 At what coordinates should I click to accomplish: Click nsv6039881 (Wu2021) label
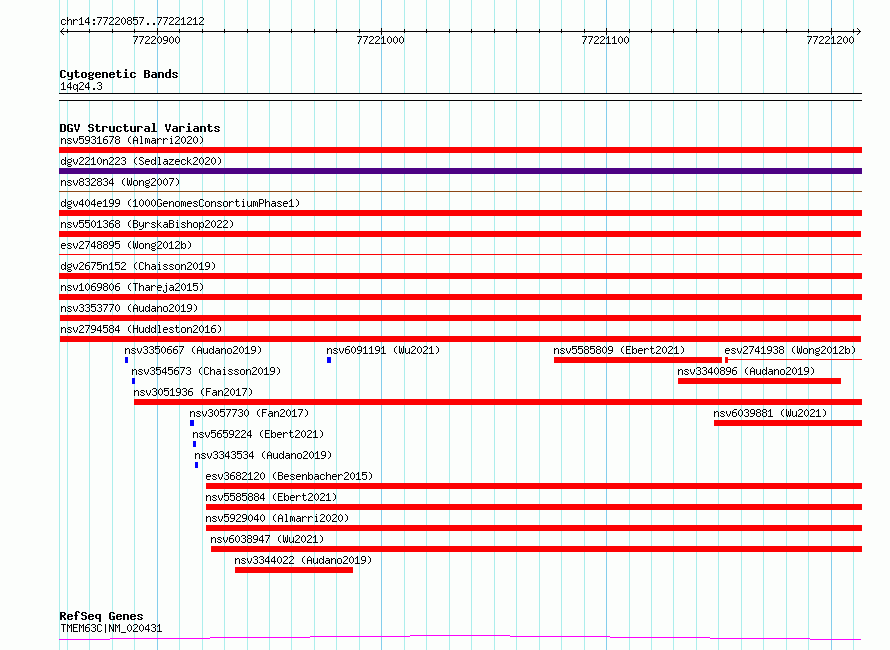point(770,413)
